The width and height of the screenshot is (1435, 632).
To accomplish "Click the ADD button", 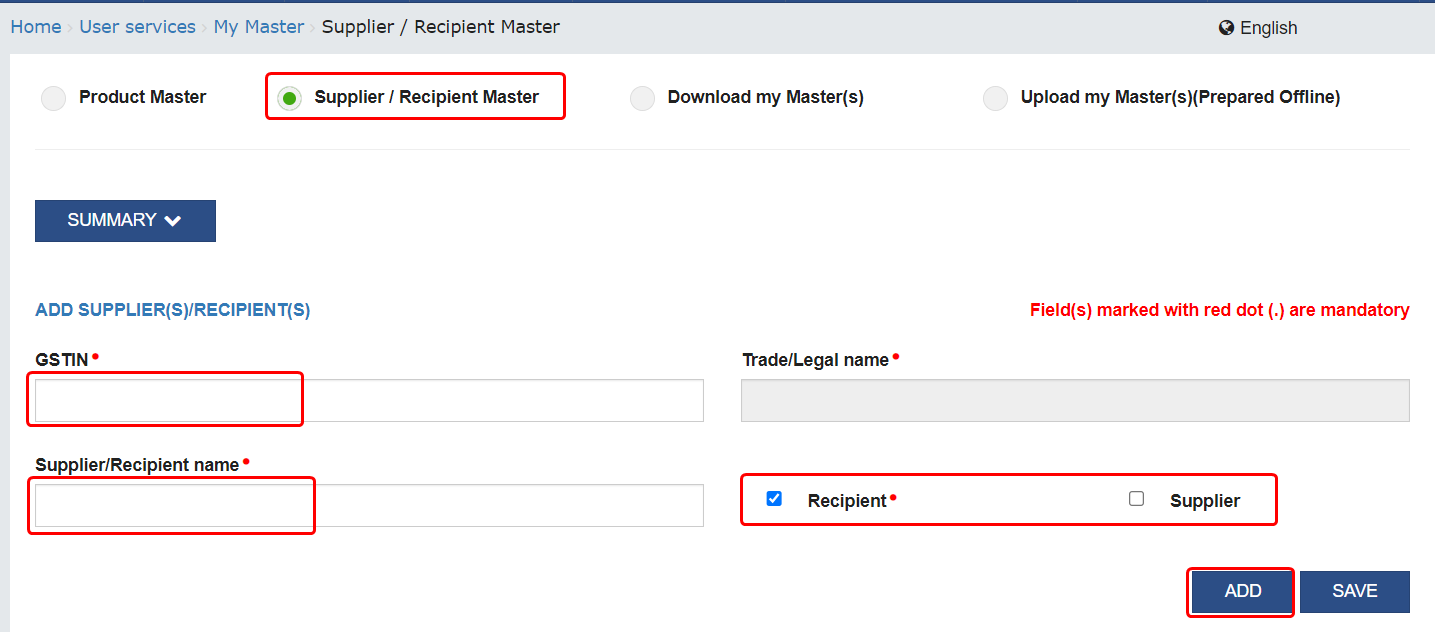I will click(1243, 592).
